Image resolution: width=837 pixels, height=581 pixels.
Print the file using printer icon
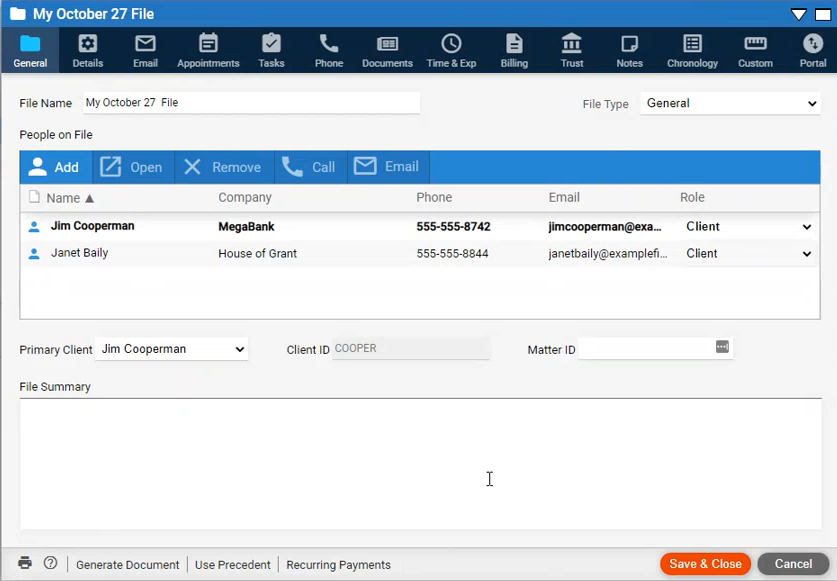25,563
